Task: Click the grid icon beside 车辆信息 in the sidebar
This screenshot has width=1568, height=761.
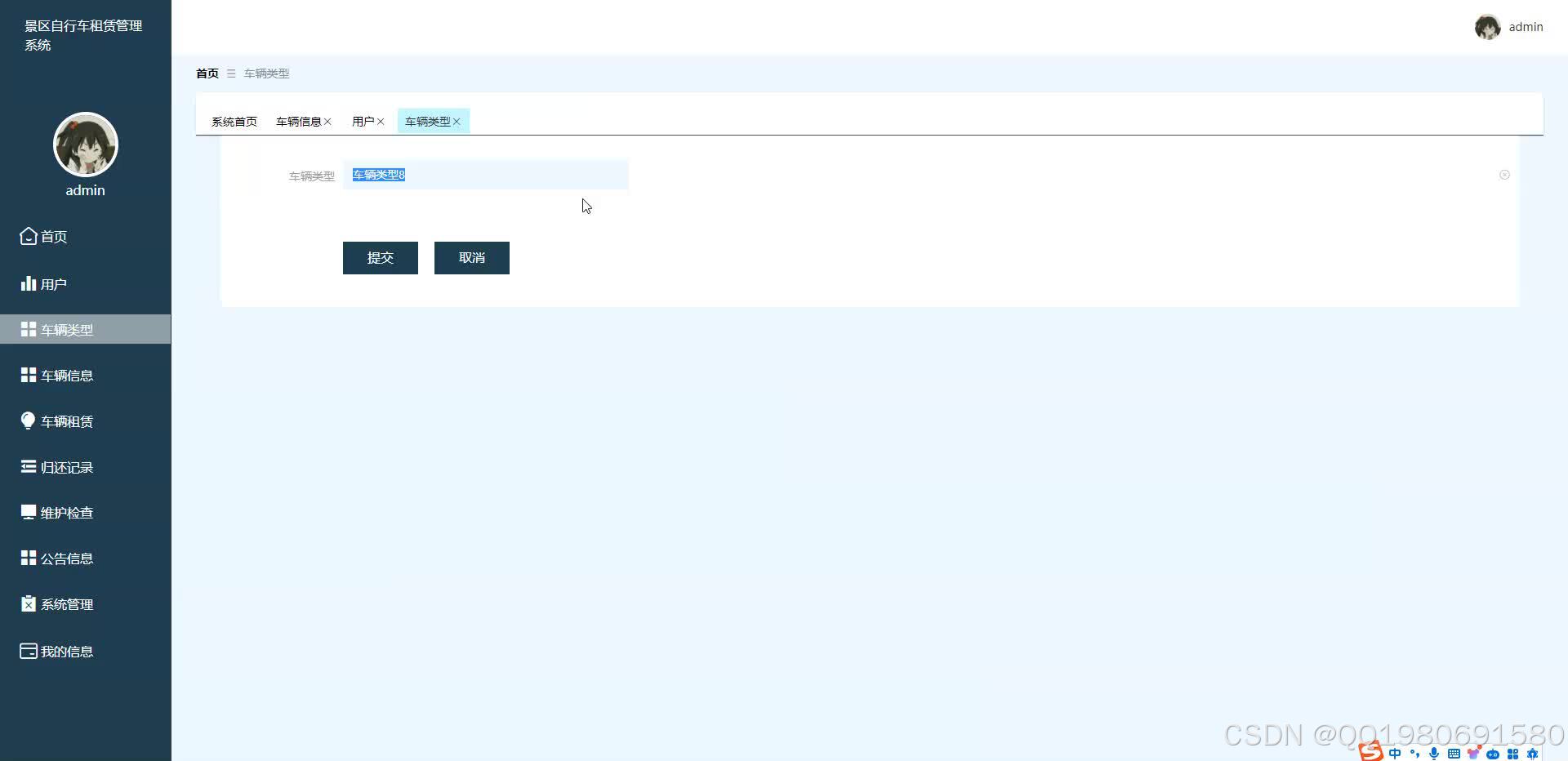Action: (29, 375)
